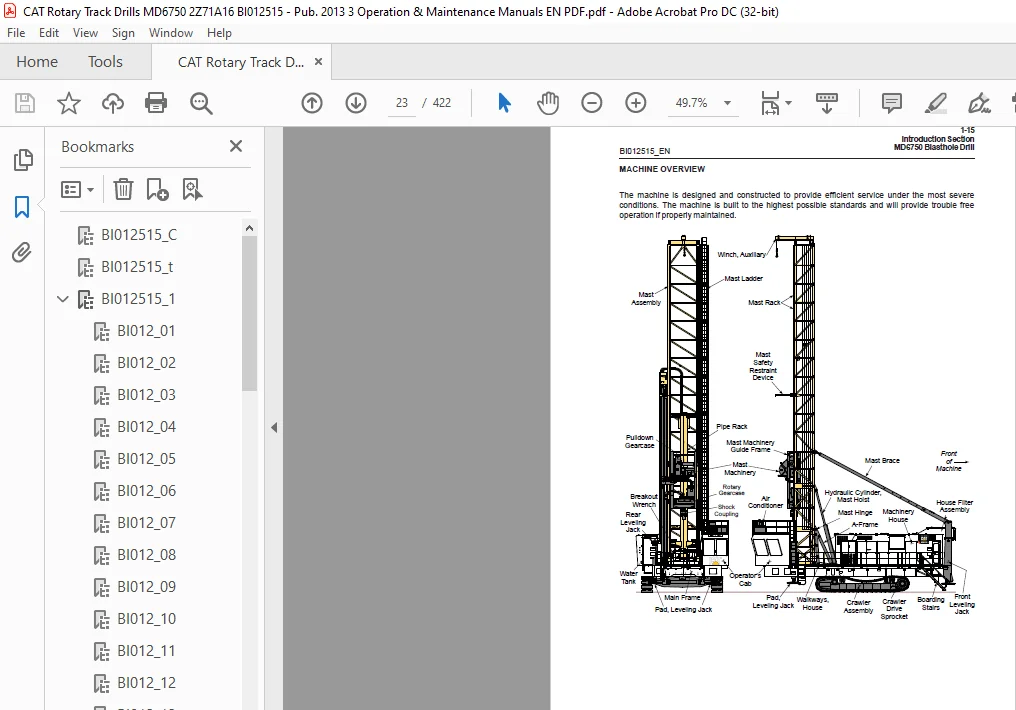
Task: Open zoom percentage dropdown arrow
Action: tap(727, 103)
